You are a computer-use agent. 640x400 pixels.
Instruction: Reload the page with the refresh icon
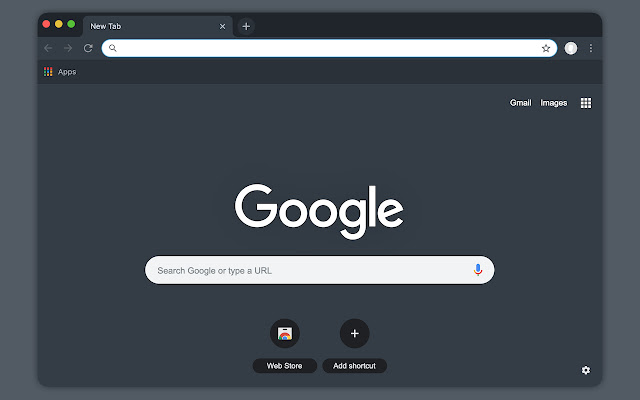tap(88, 48)
